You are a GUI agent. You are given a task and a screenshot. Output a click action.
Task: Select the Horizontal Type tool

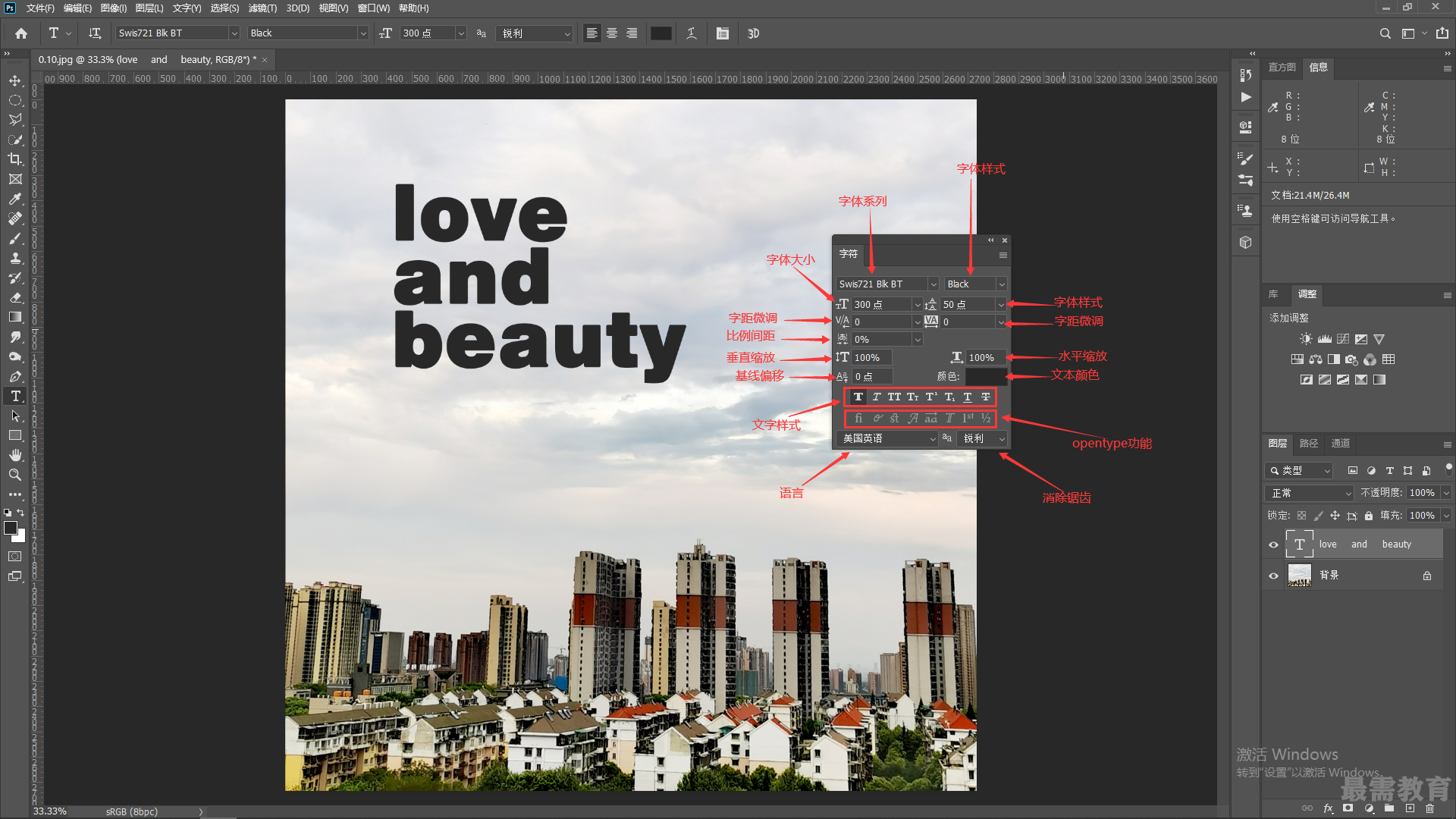click(15, 396)
